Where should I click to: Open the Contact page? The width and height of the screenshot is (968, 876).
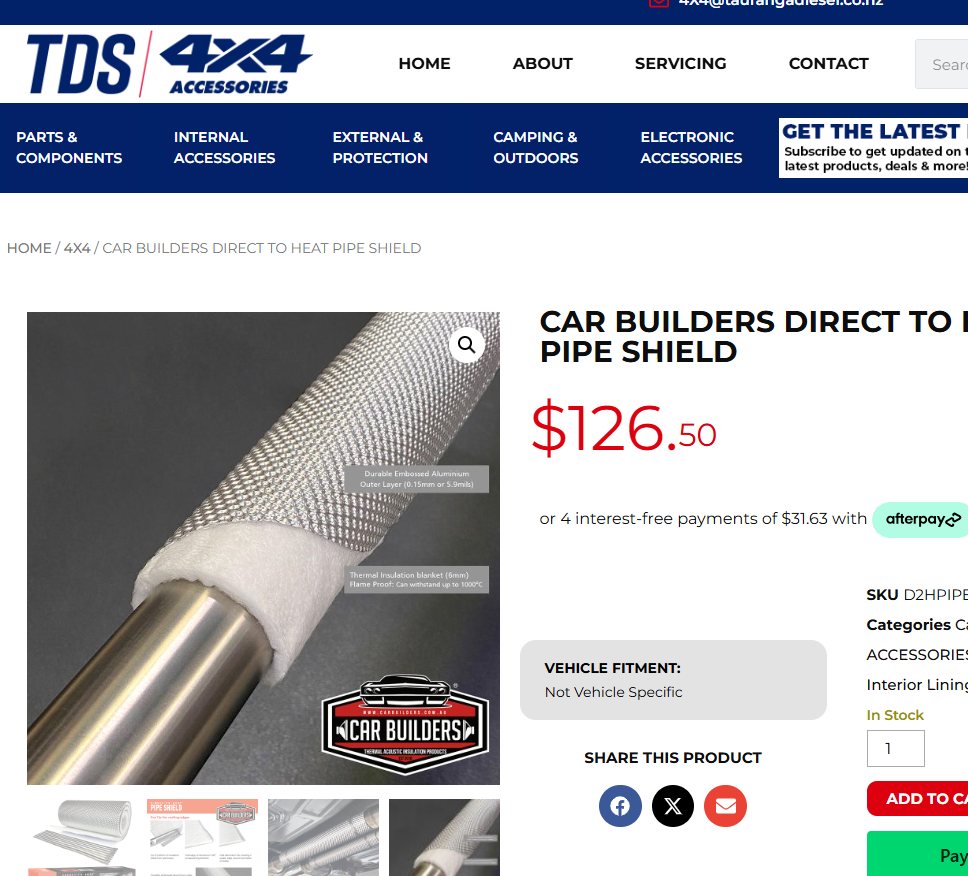point(828,64)
